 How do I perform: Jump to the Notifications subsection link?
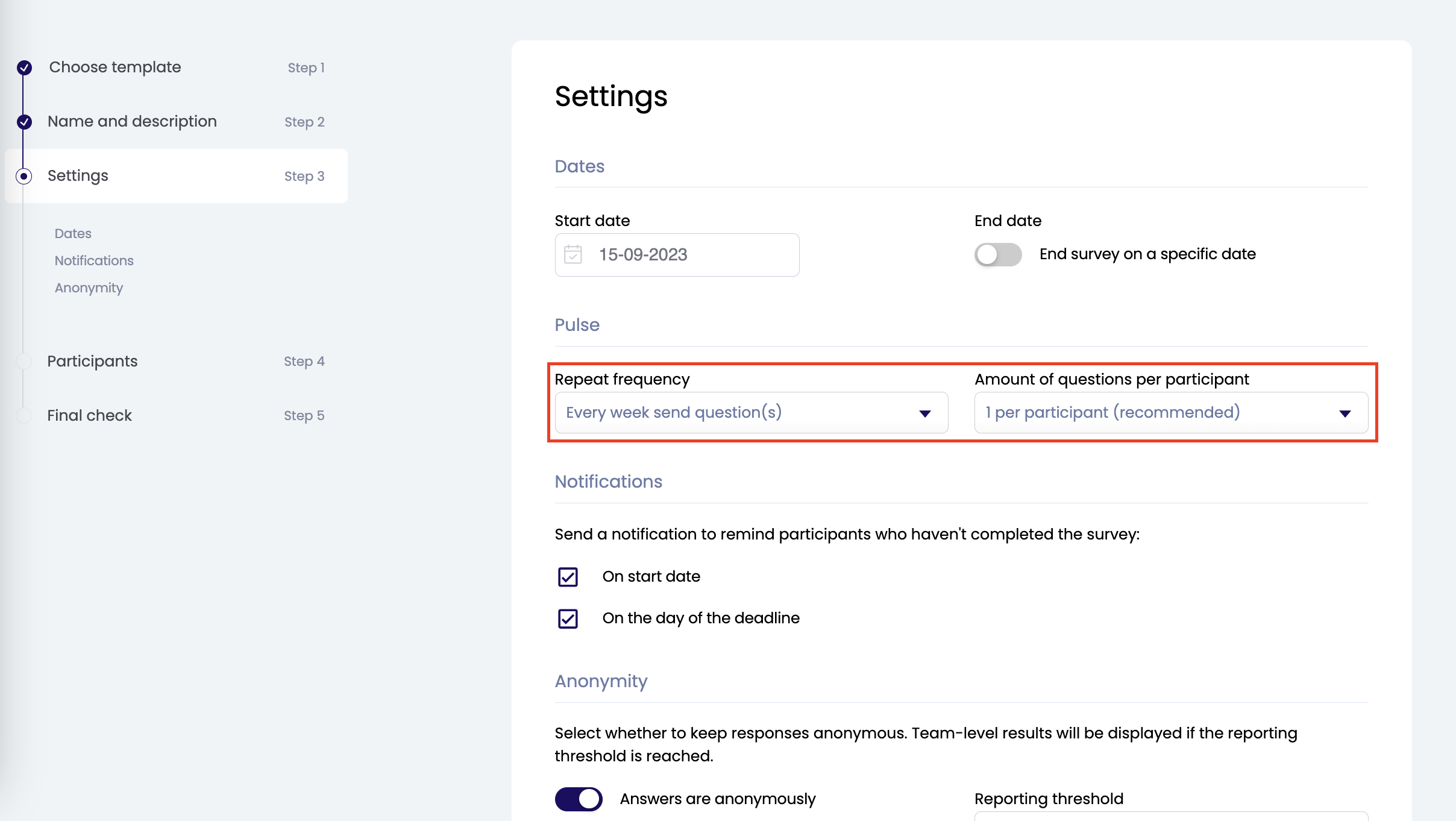(94, 260)
